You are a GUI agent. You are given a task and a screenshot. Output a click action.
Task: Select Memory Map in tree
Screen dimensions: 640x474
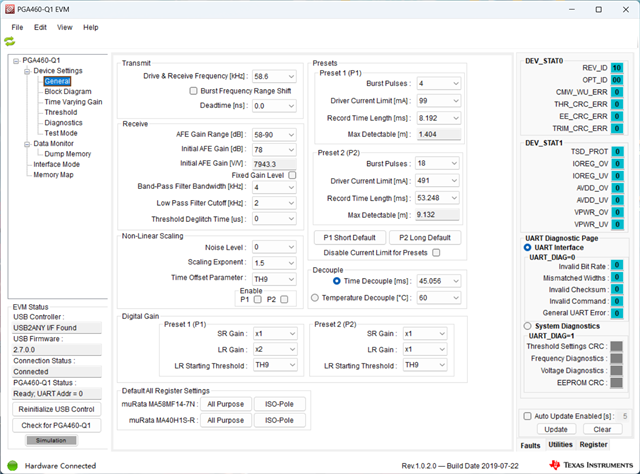click(x=53, y=175)
